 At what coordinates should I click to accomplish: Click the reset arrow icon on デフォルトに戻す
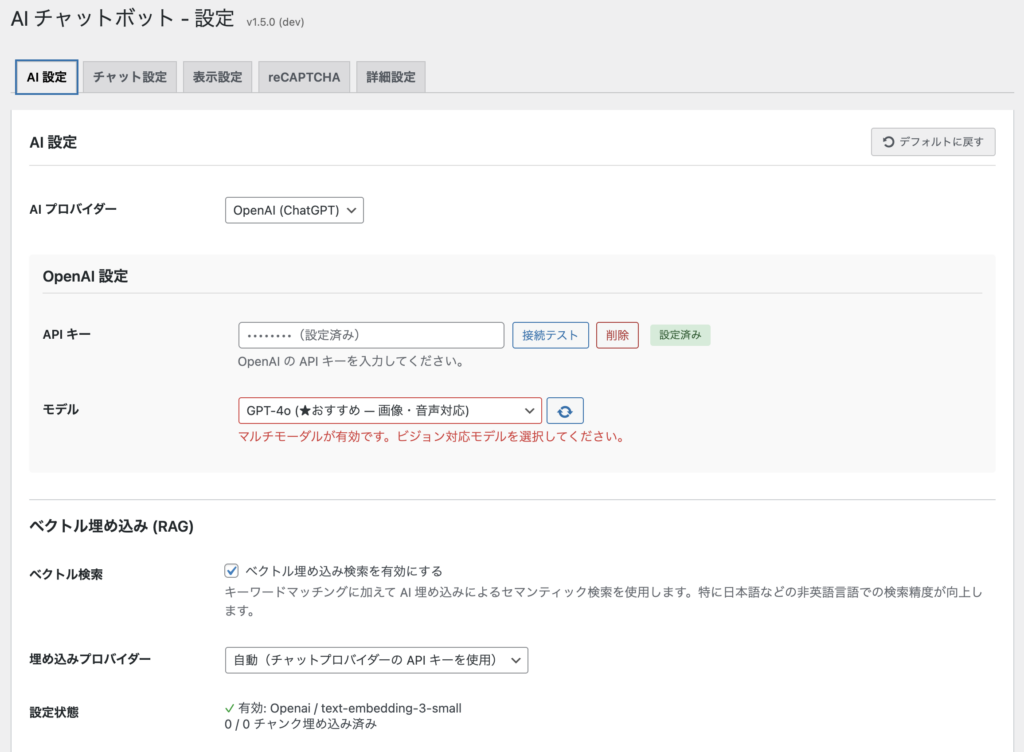pyautogui.click(x=889, y=141)
